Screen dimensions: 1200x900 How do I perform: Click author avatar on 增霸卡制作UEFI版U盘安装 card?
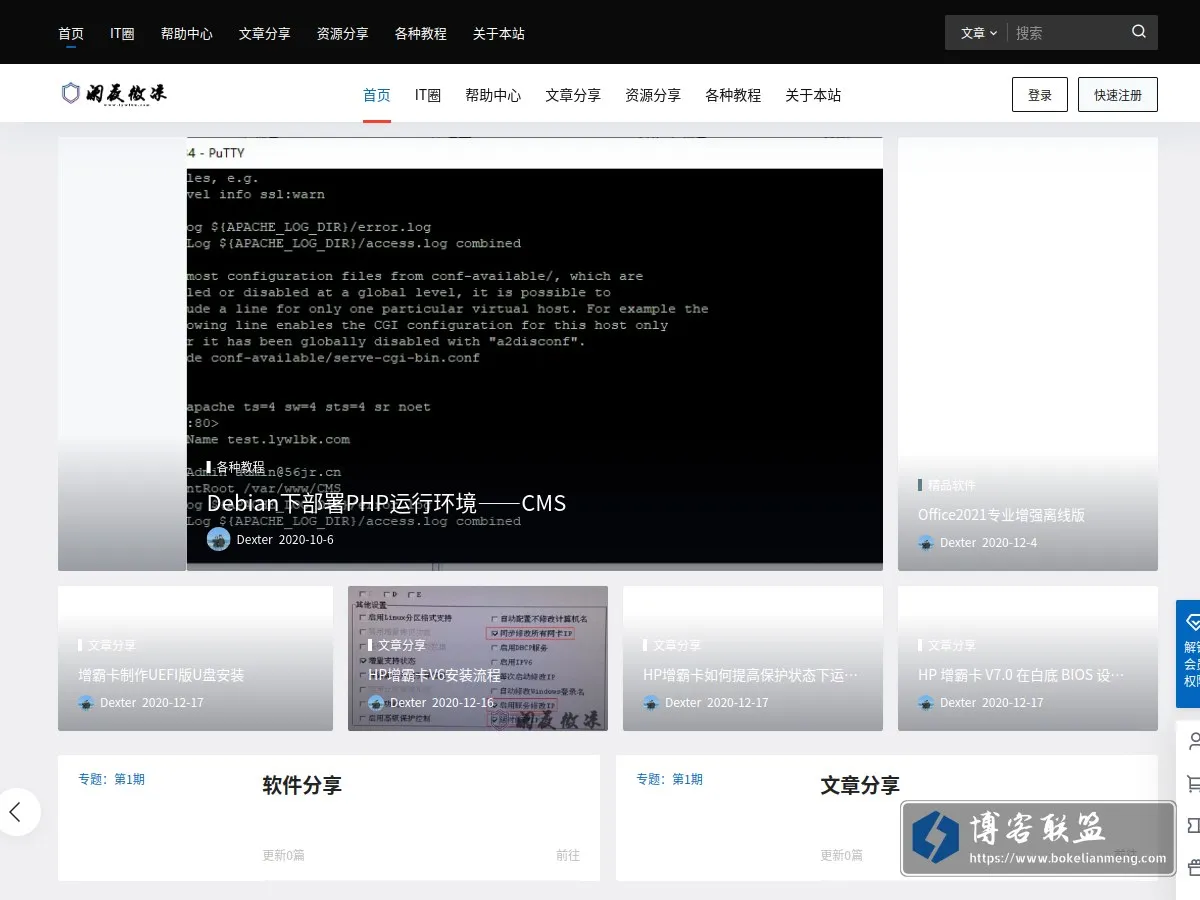click(86, 703)
